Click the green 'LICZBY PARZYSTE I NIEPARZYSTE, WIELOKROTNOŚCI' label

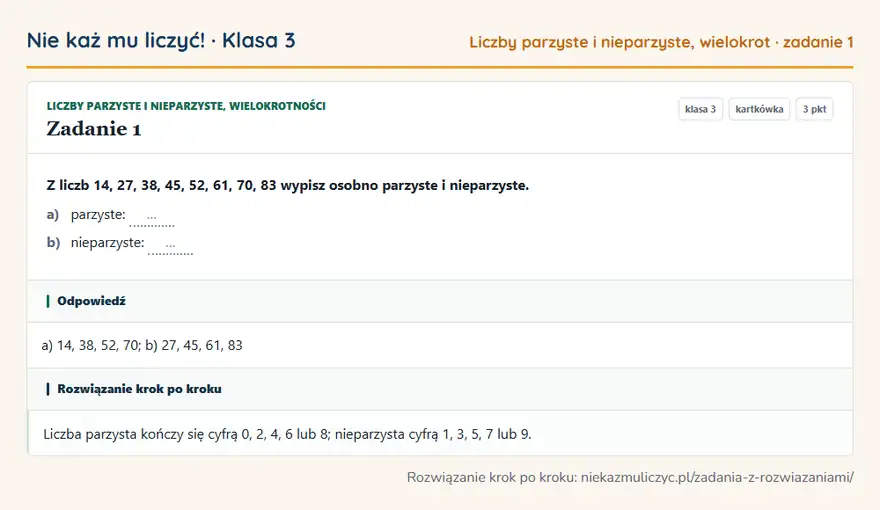(x=186, y=106)
